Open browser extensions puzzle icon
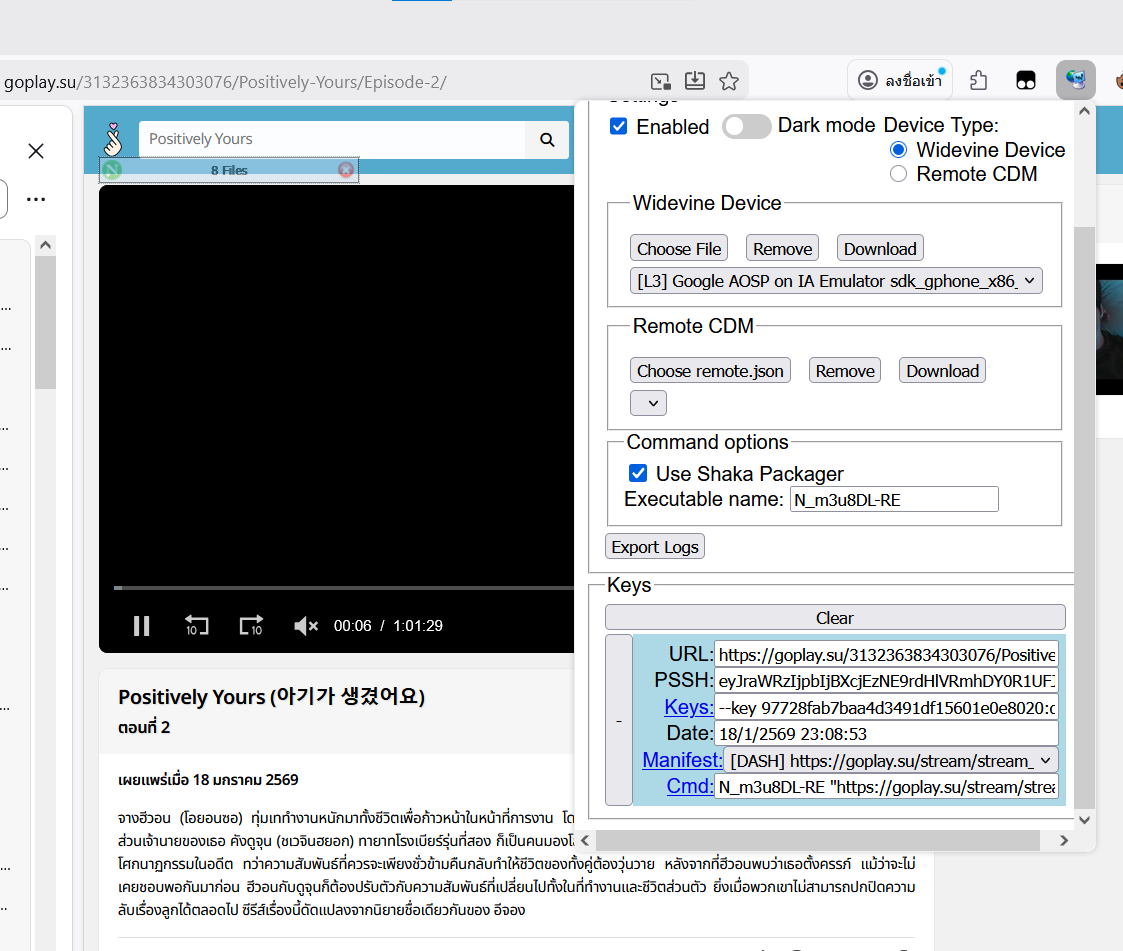The width and height of the screenshot is (1123, 951). coord(979,80)
